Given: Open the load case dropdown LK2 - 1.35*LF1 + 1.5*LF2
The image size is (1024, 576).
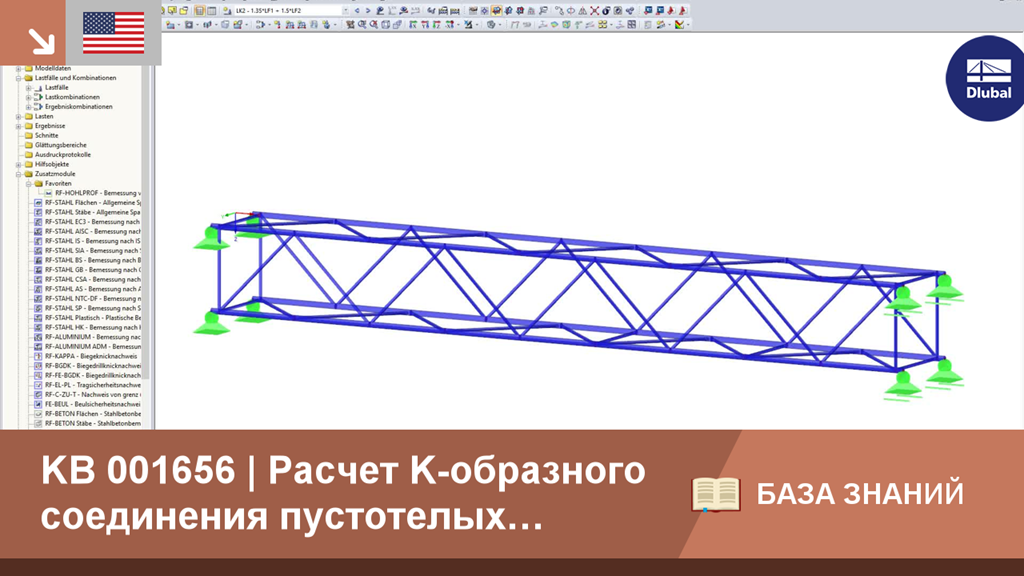Looking at the screenshot, I should click(x=293, y=10).
